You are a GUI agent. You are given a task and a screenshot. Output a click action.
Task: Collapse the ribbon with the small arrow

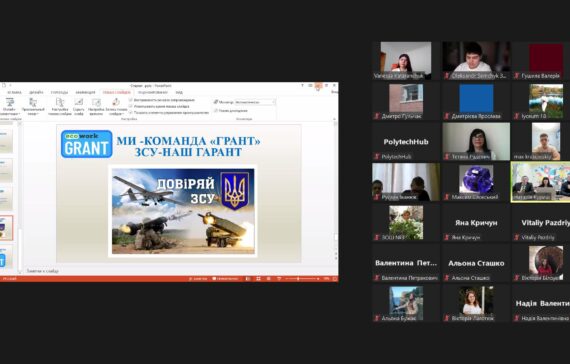tap(334, 119)
